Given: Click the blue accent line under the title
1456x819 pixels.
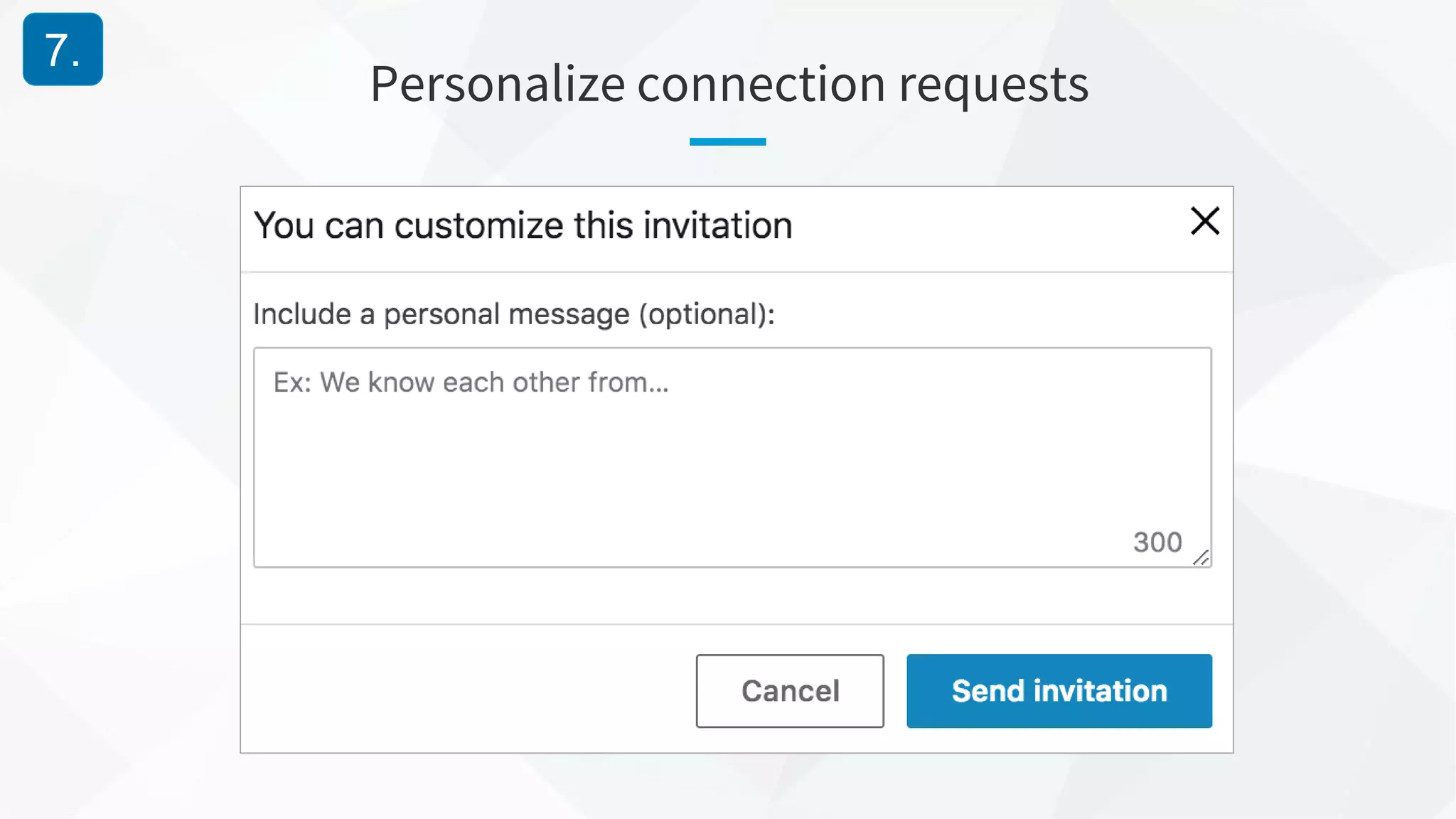Looking at the screenshot, I should pyautogui.click(x=727, y=141).
